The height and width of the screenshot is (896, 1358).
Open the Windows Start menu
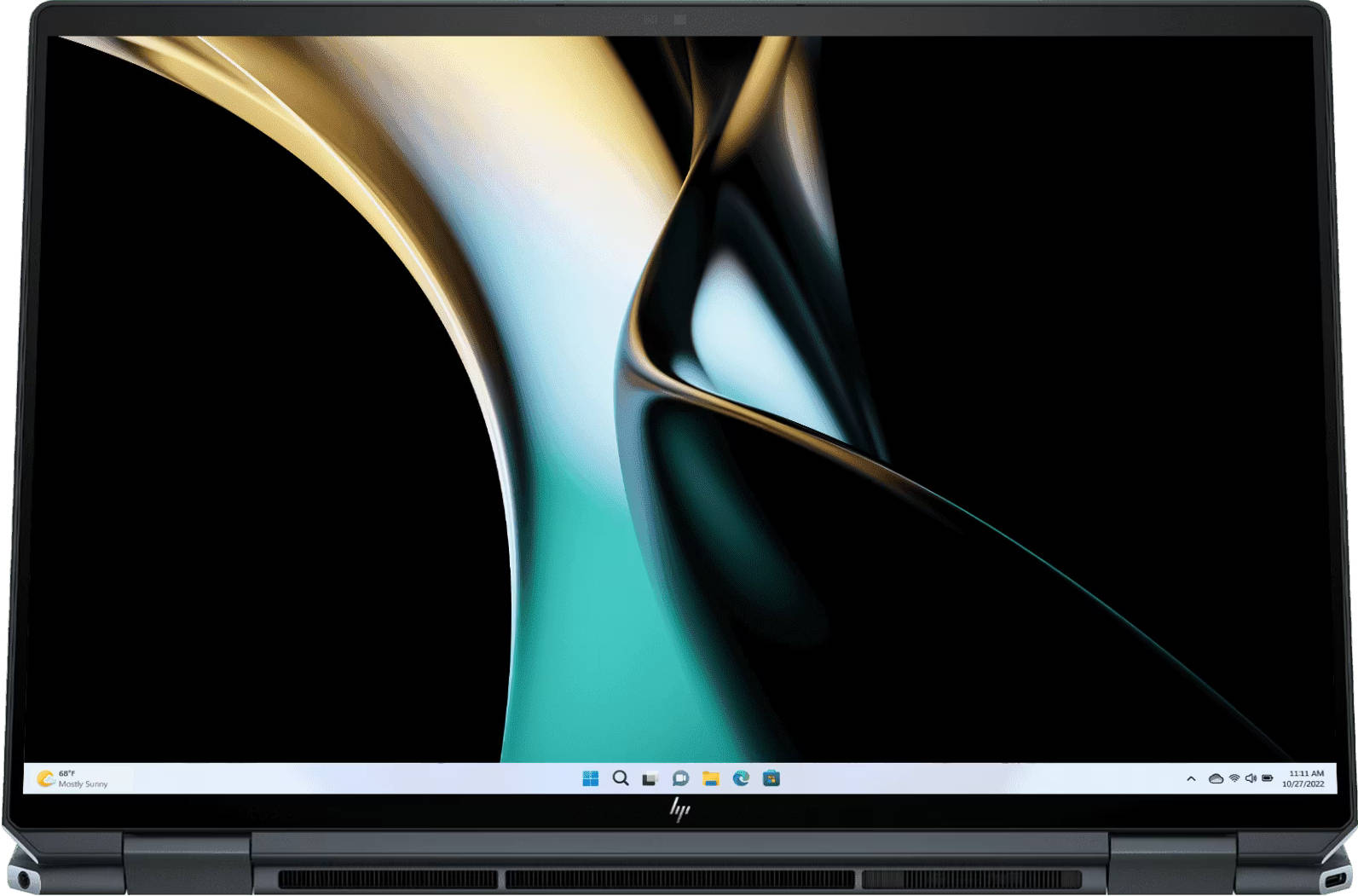point(590,778)
